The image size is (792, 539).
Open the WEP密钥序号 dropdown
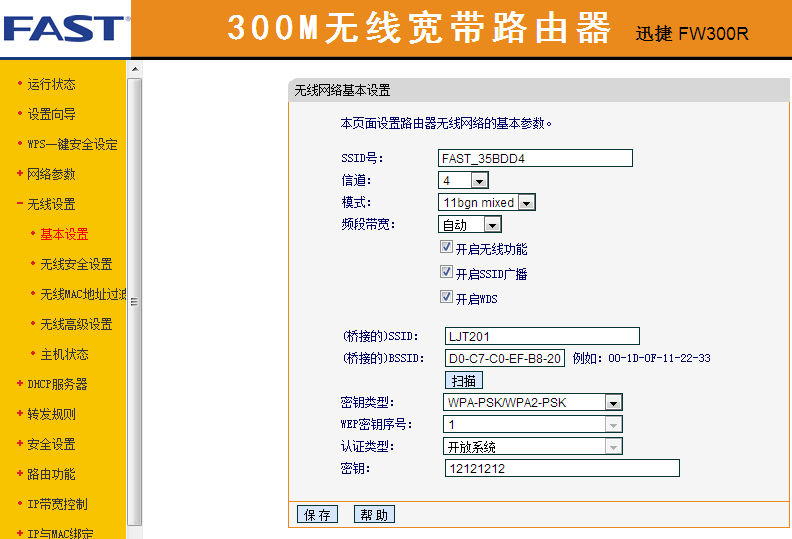click(x=532, y=424)
